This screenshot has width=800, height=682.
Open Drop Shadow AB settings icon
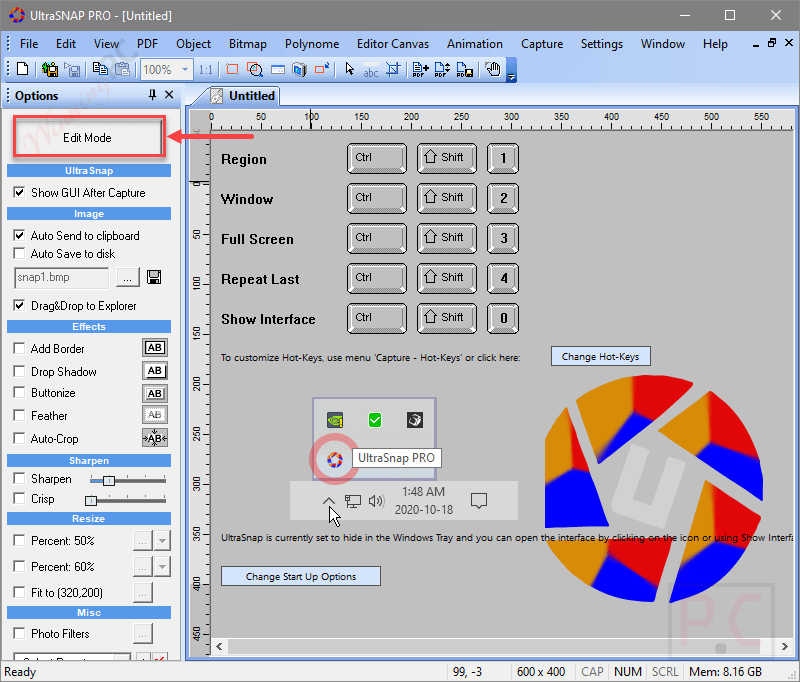[155, 371]
